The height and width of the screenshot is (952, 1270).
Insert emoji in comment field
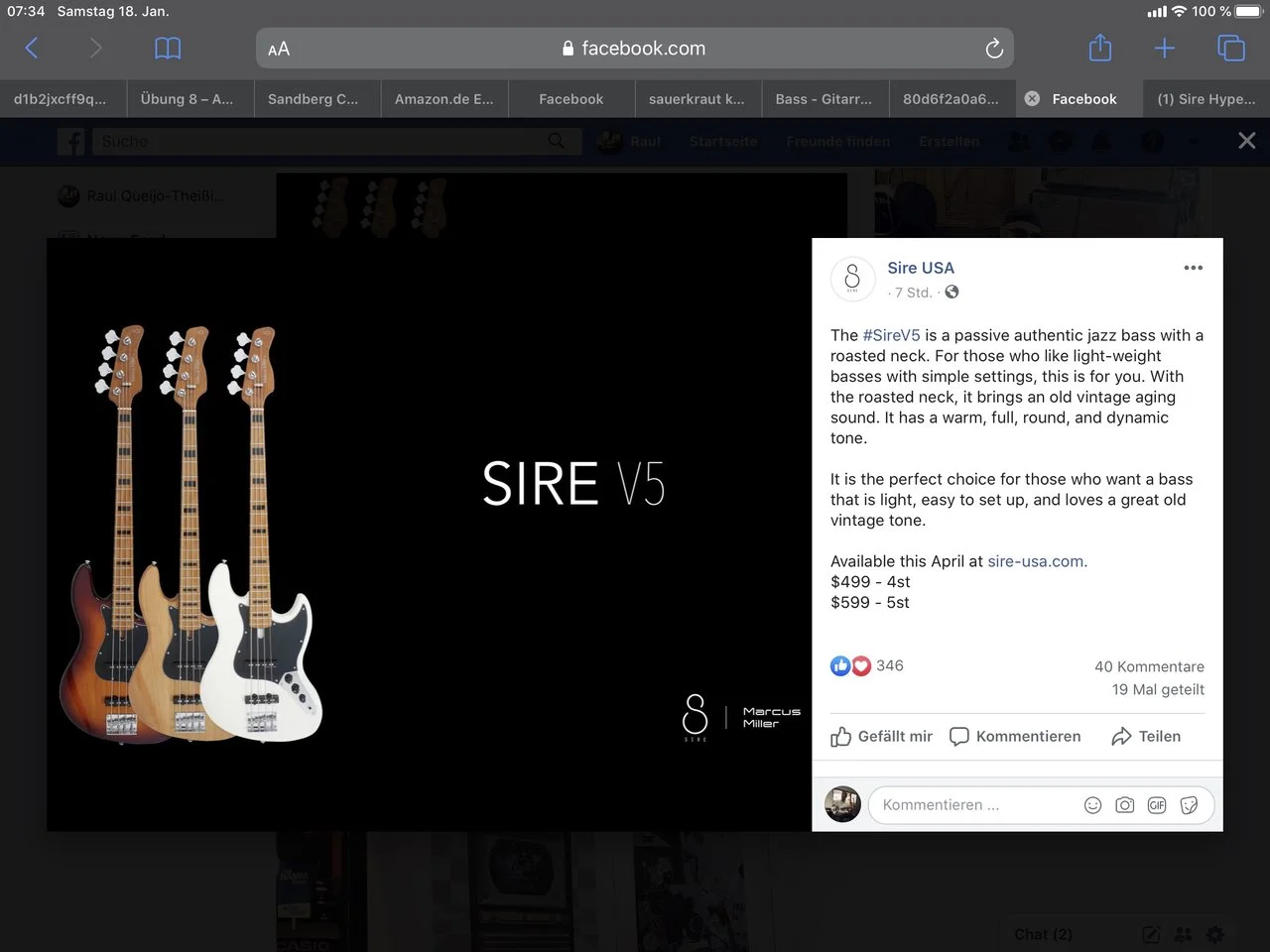click(x=1092, y=805)
